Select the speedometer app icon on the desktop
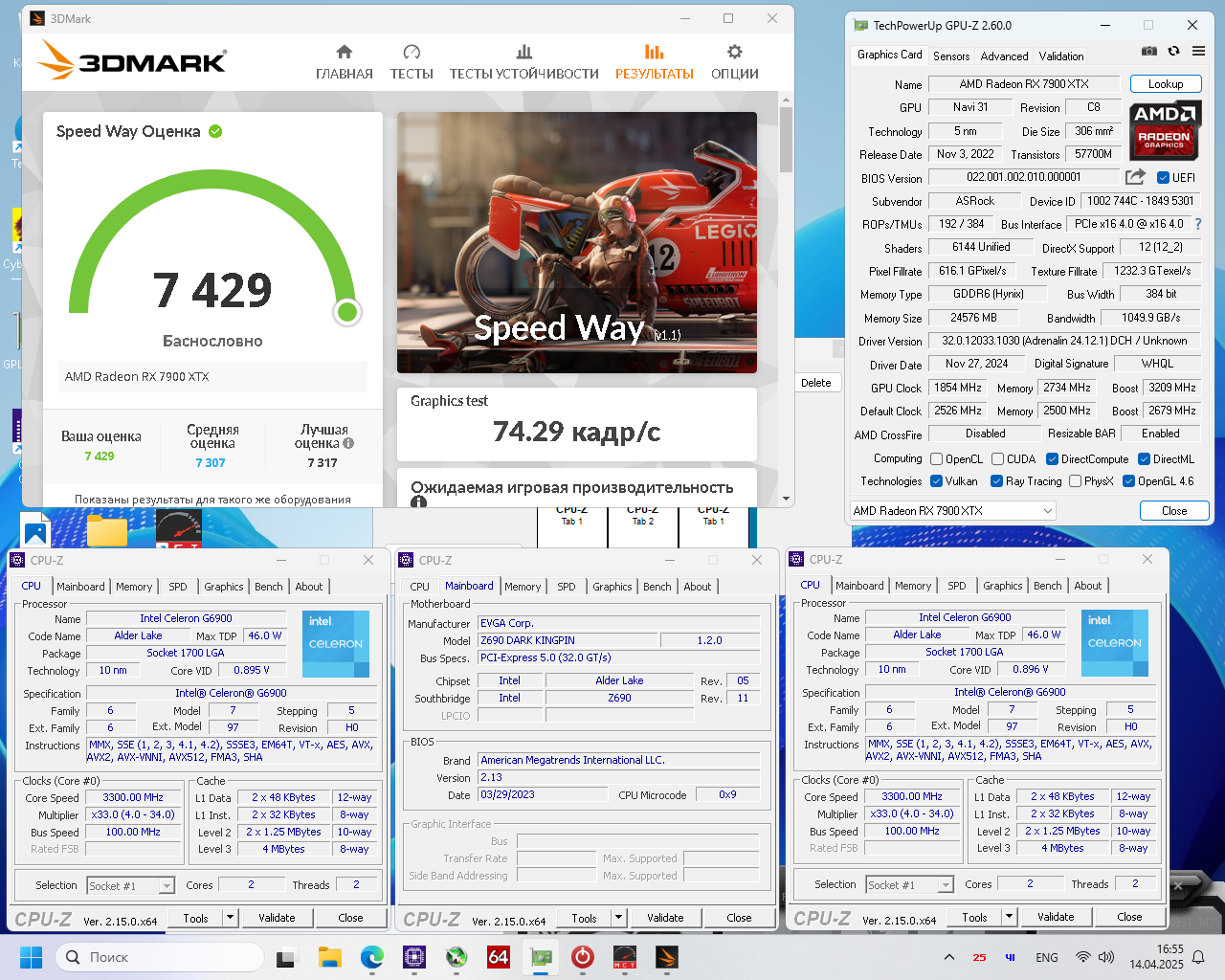 [x=179, y=529]
